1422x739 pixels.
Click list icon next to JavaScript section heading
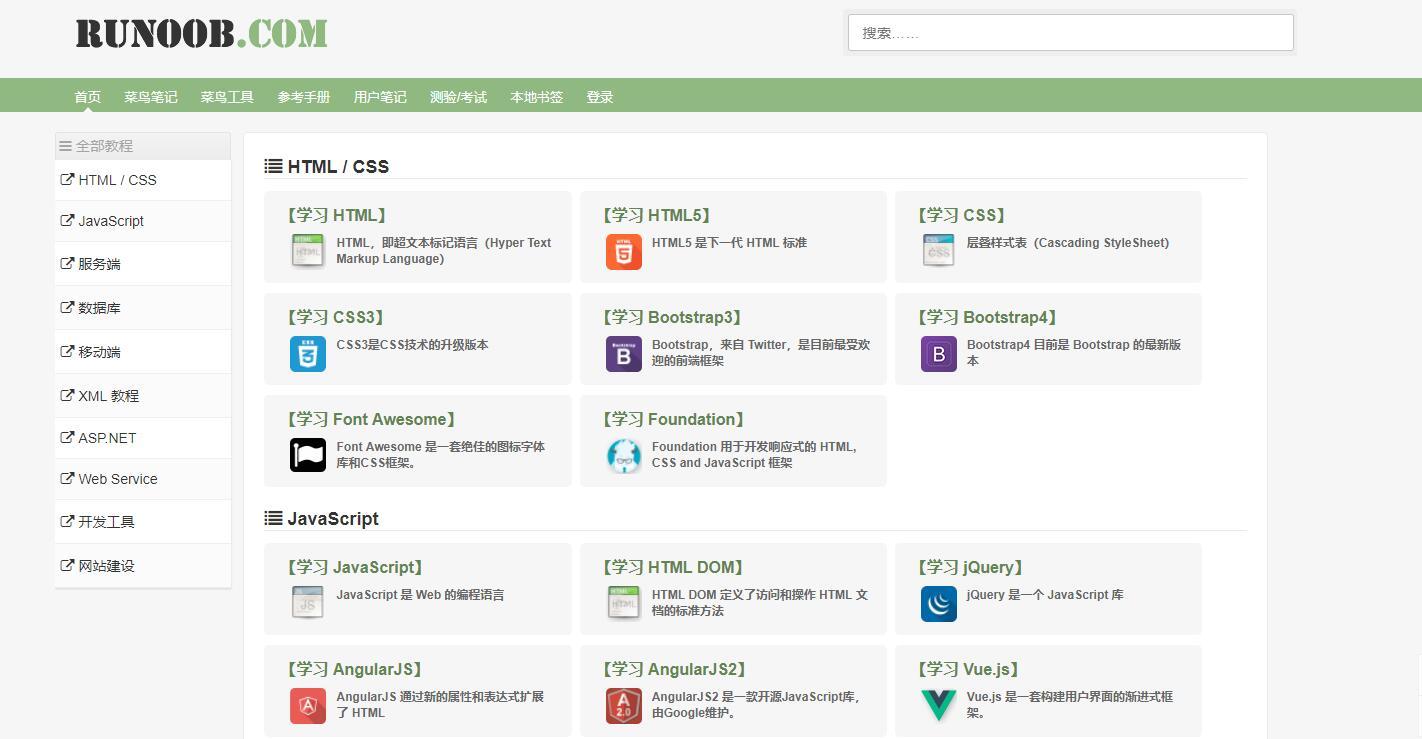[x=273, y=518]
